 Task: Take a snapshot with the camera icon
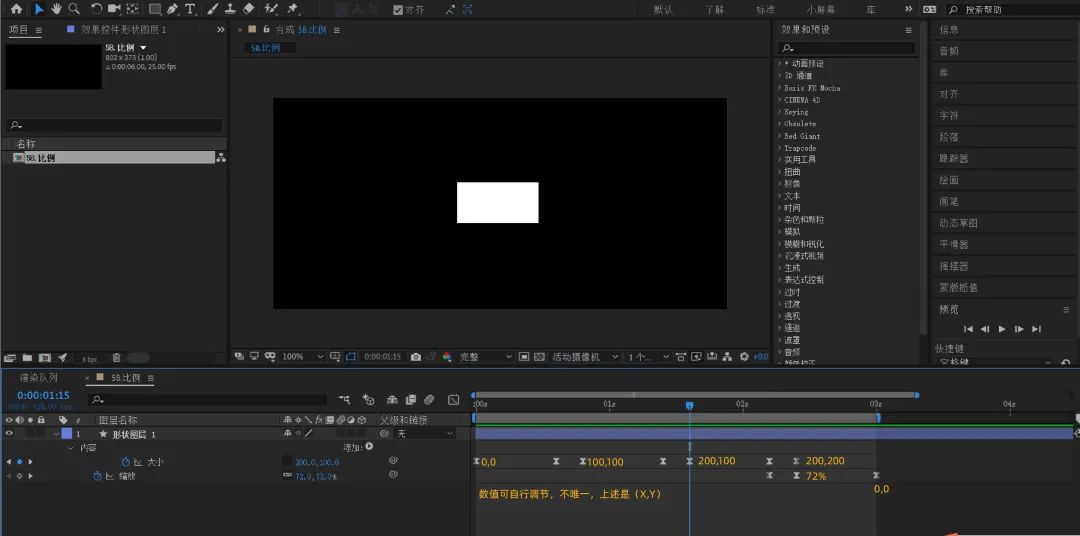[415, 357]
